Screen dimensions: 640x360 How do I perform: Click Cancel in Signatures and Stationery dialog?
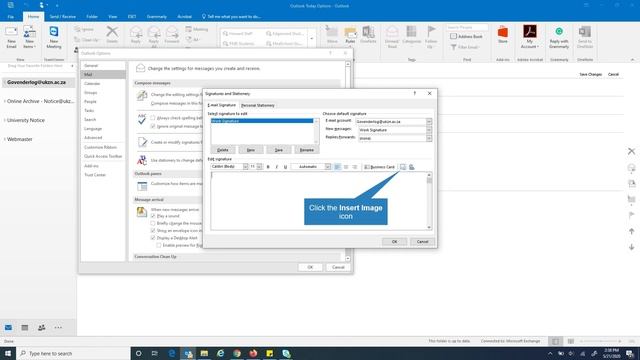pos(422,242)
